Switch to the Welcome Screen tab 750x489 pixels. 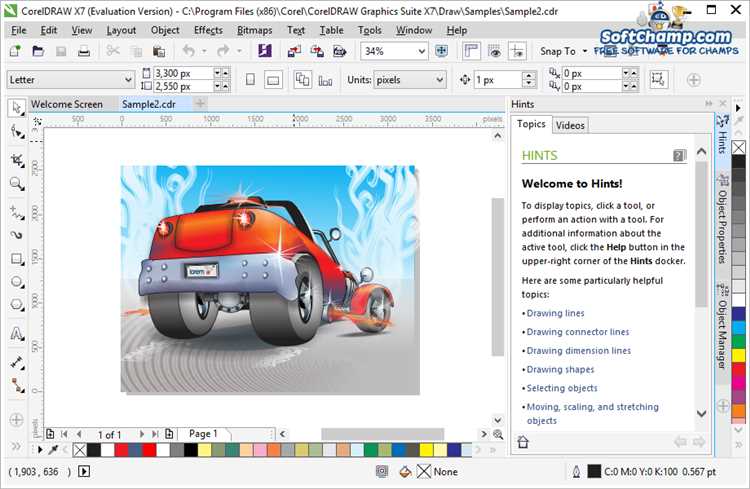67,104
